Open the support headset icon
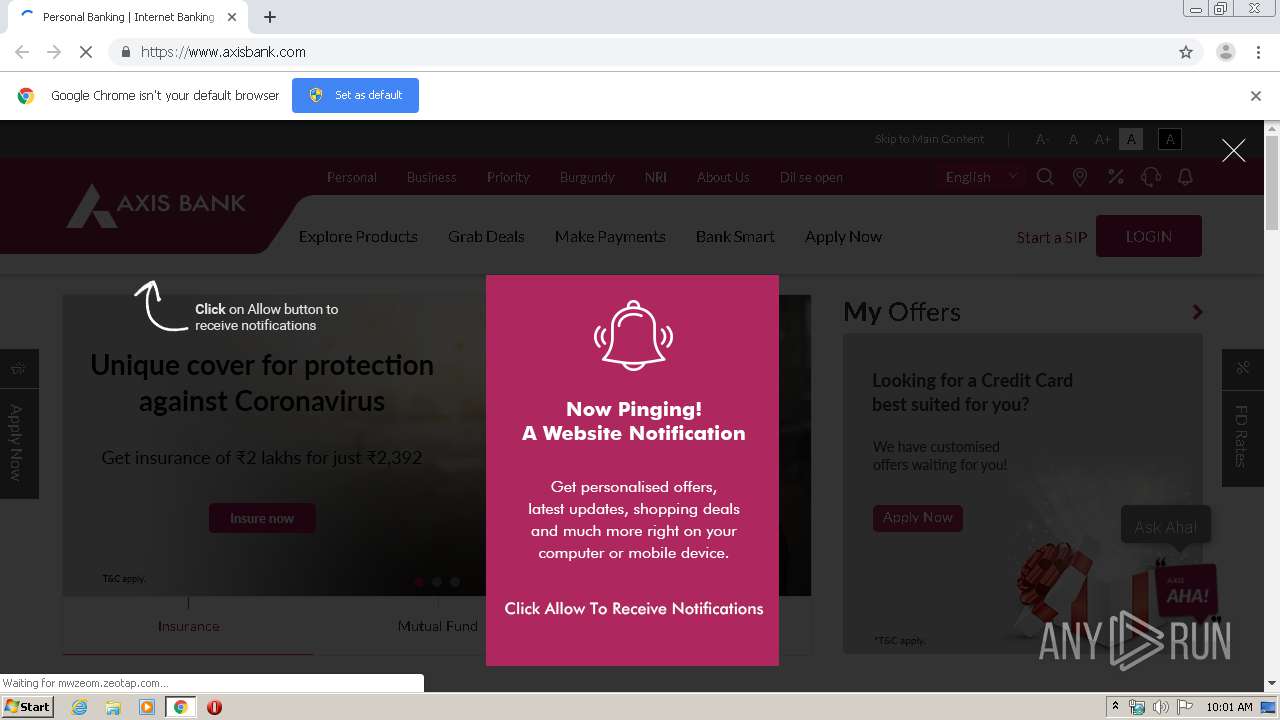Screen dimensions: 1280x720 click(1150, 177)
